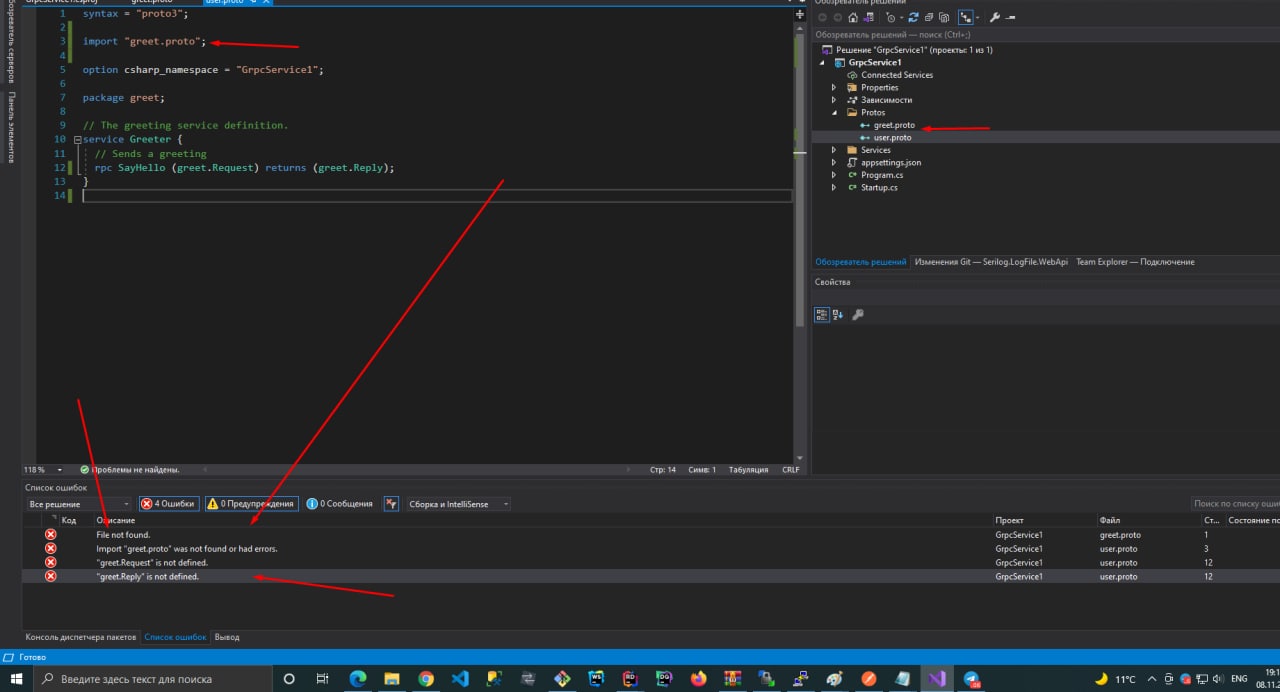Click the ENG language indicator in tray
This screenshot has width=1280, height=692.
click(x=1239, y=679)
